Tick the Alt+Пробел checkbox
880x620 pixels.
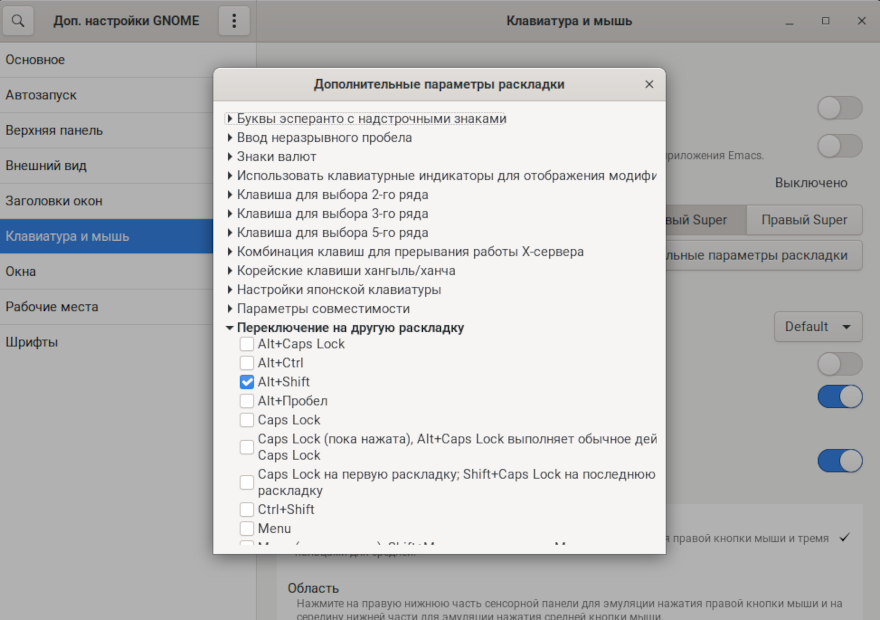pyautogui.click(x=247, y=401)
